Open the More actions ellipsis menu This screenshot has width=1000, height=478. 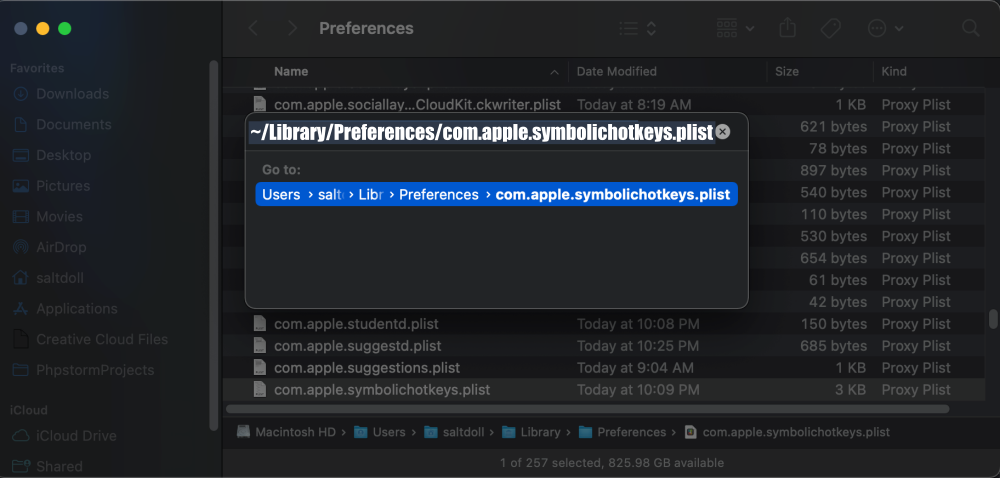[x=886, y=29]
